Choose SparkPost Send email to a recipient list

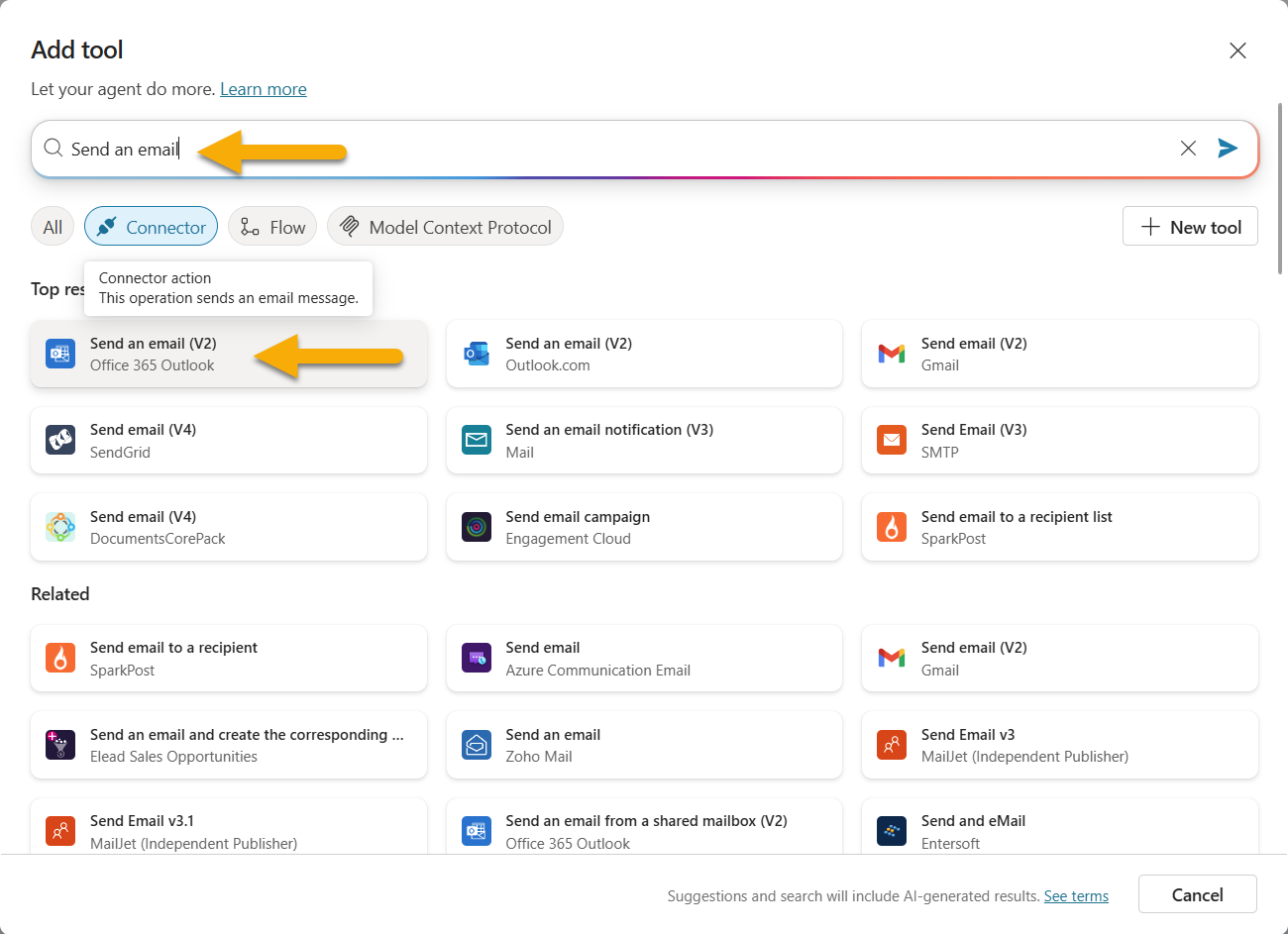tap(1059, 527)
